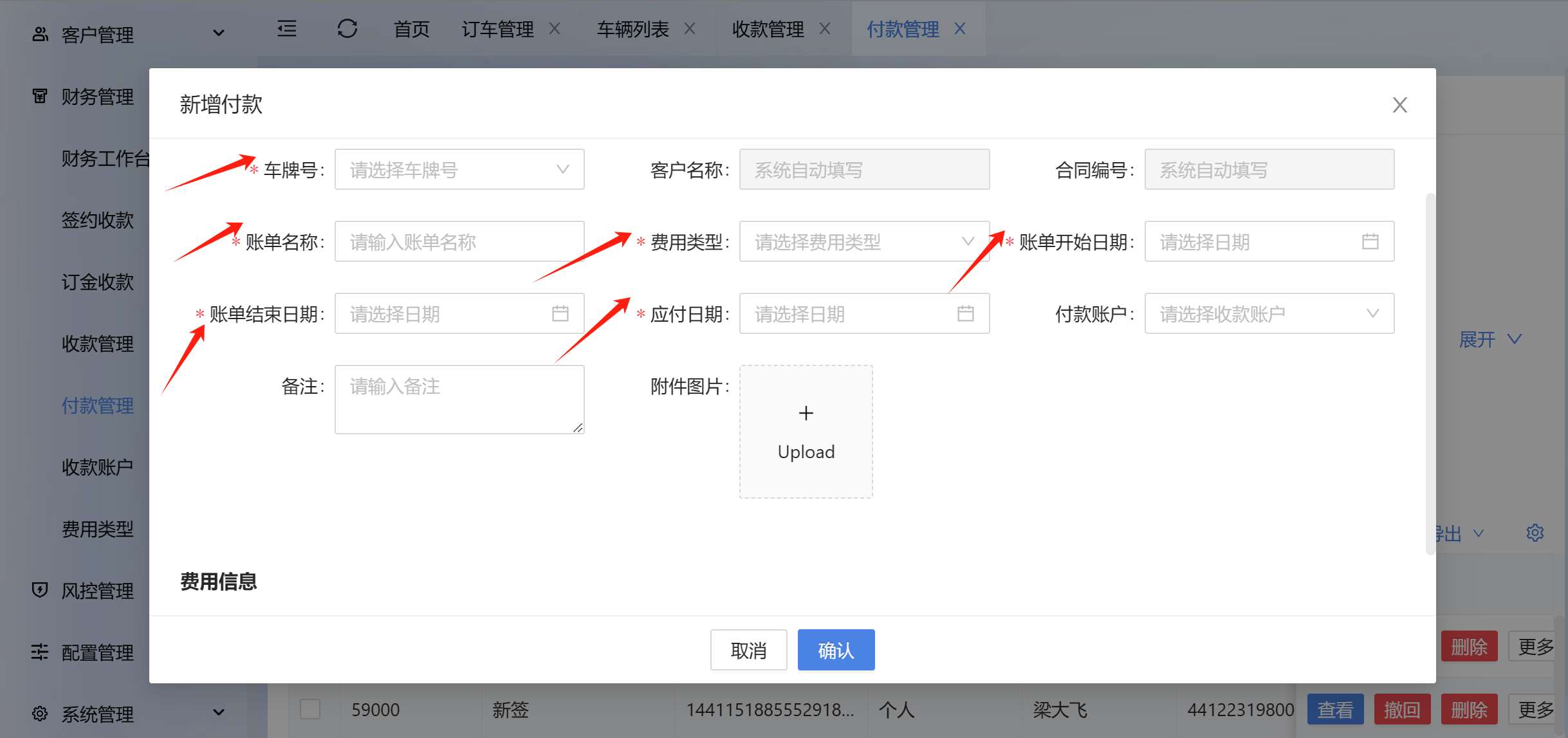Tick the checkbox in the 59000 row
Image resolution: width=1568 pixels, height=738 pixels.
[310, 709]
